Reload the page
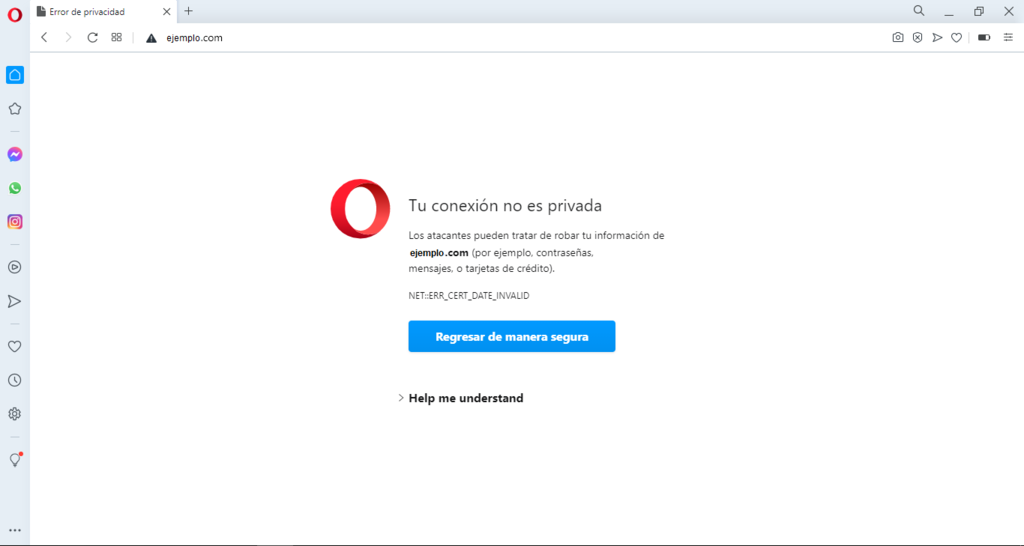 coord(92,38)
